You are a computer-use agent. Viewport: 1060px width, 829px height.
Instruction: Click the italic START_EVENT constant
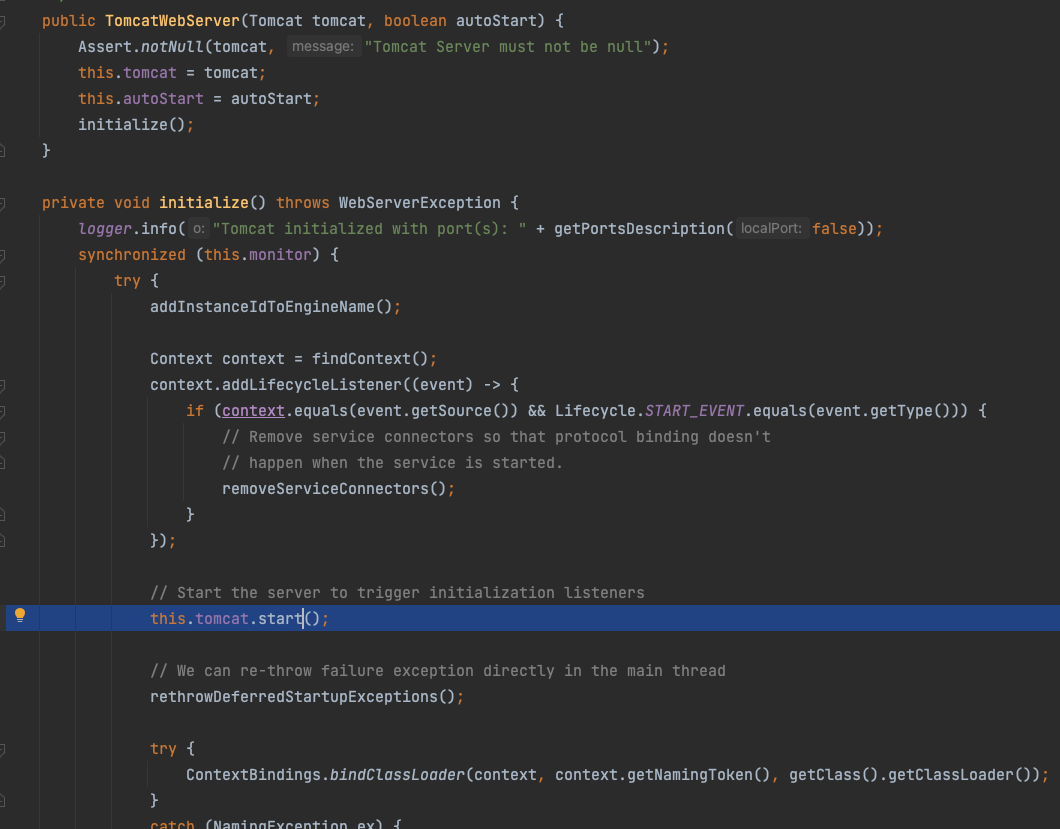(x=694, y=410)
